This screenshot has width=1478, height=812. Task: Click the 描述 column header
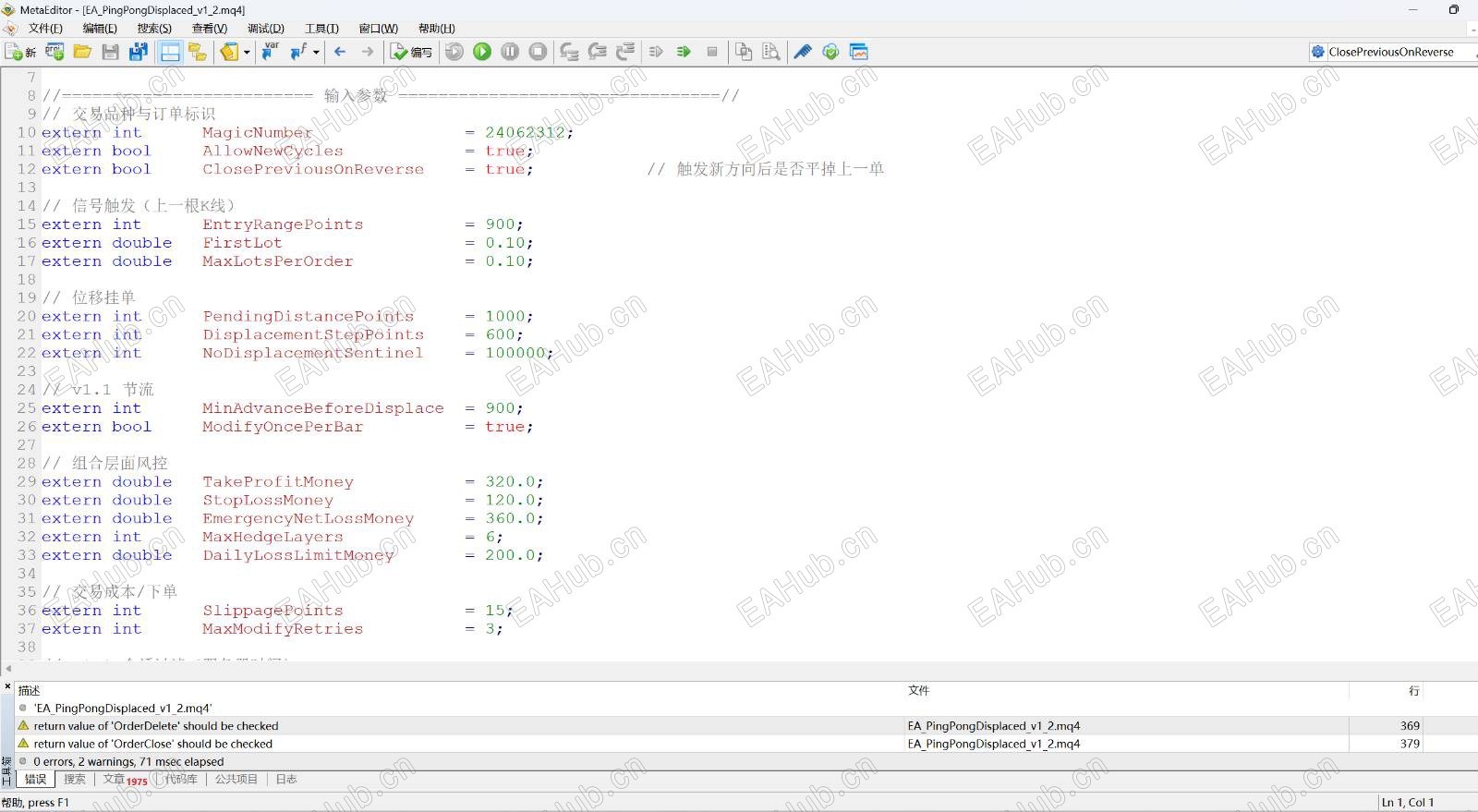pos(460,690)
